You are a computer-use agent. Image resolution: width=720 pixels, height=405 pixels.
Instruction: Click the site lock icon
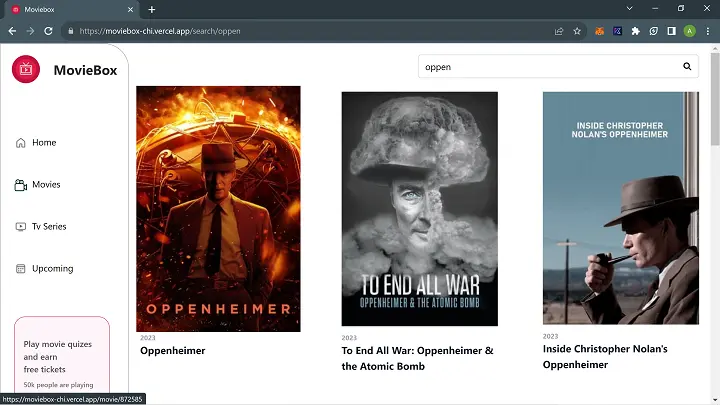70,31
